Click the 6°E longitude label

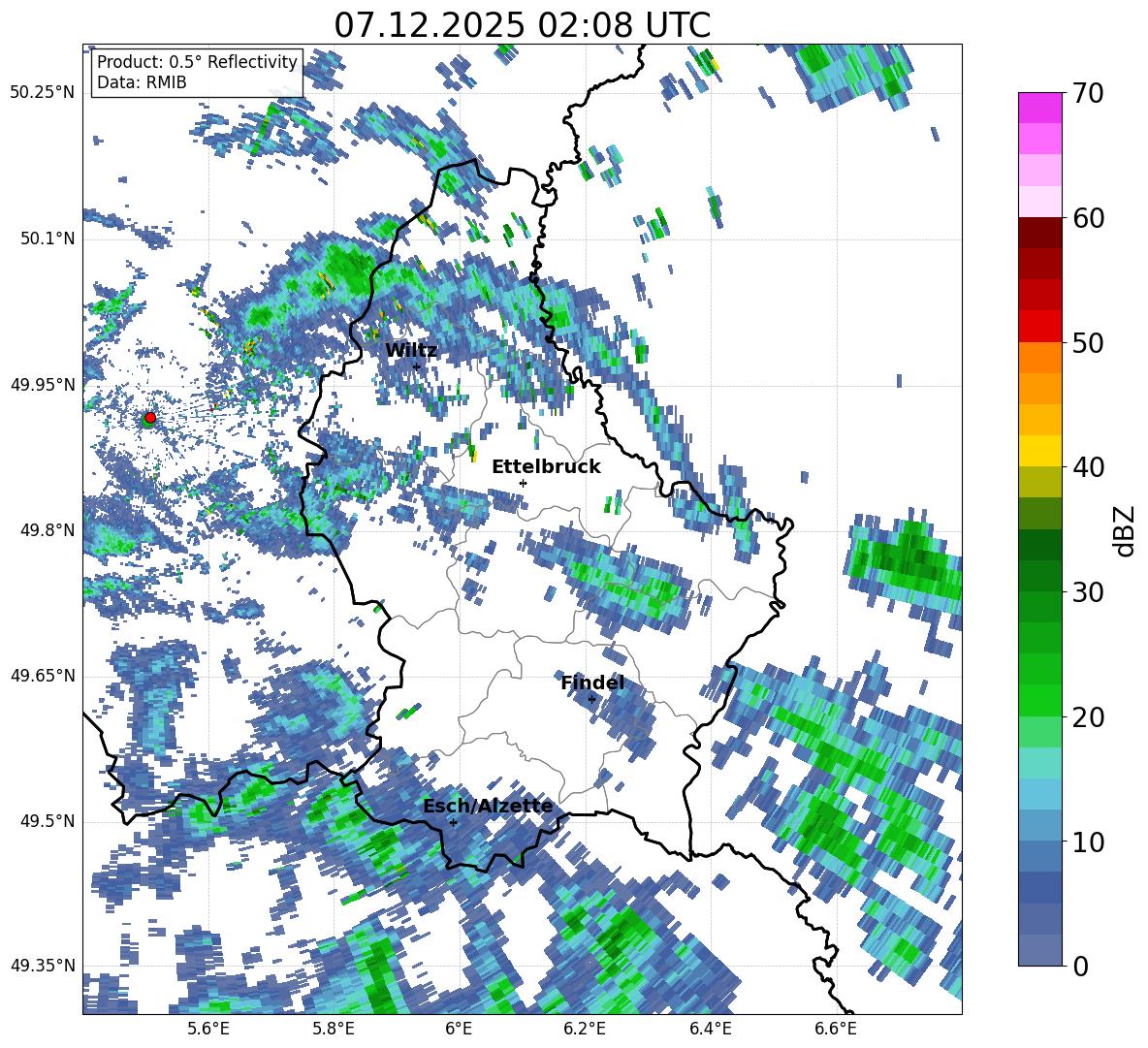459,1030
